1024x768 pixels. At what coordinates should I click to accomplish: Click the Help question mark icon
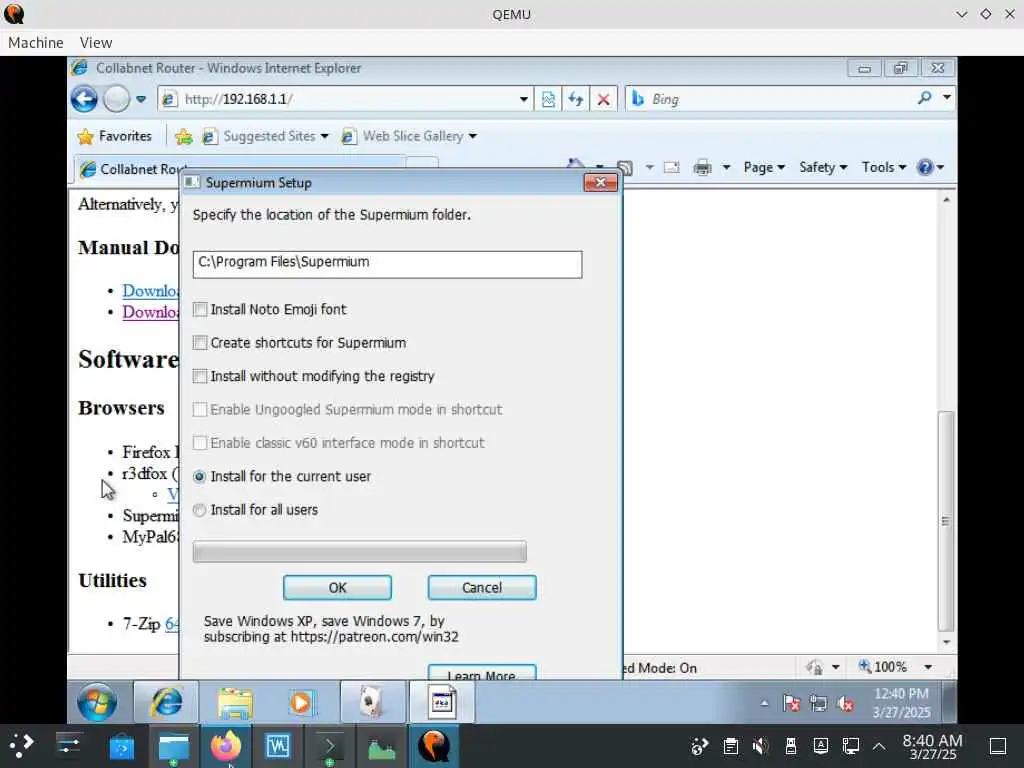[x=925, y=168]
